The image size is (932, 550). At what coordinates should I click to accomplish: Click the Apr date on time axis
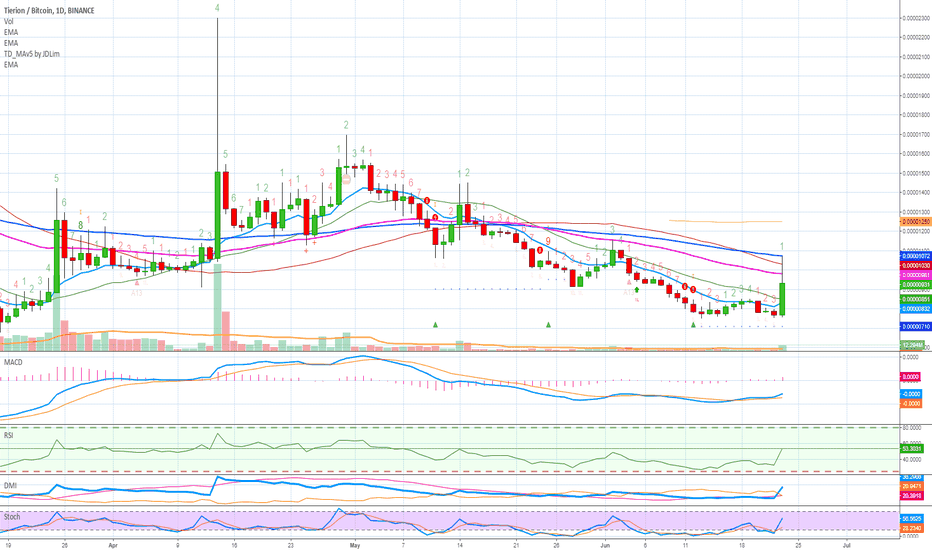pyautogui.click(x=113, y=544)
